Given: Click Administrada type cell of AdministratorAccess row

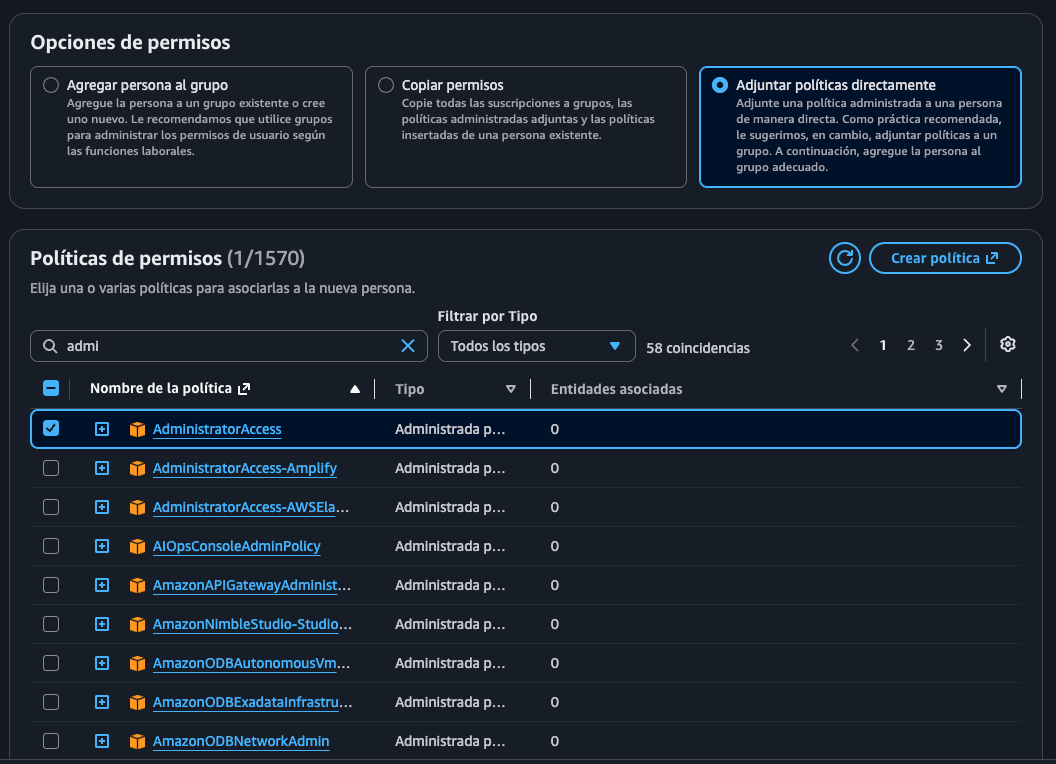Looking at the screenshot, I should tap(450, 429).
